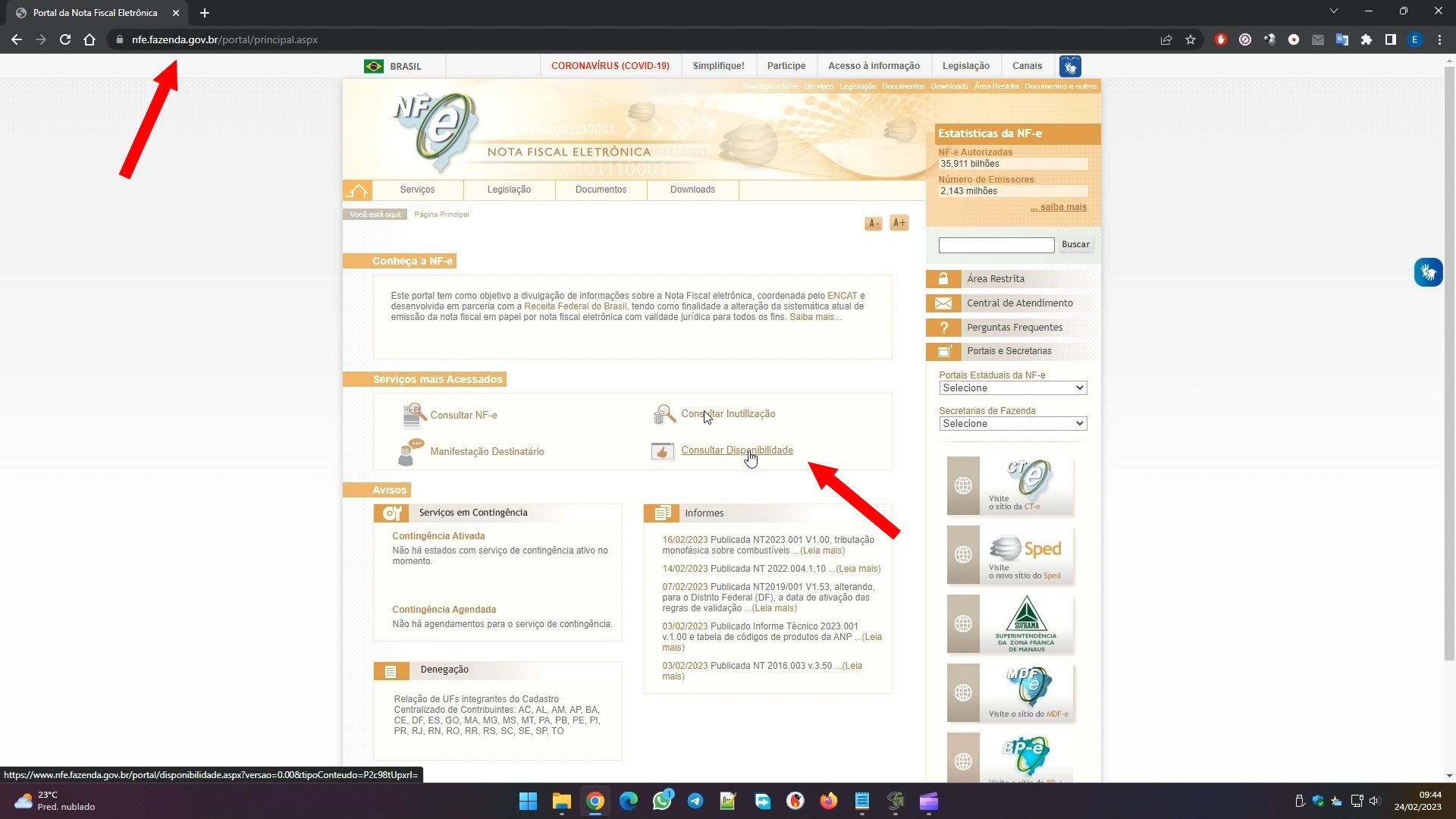This screenshot has height=819, width=1456.
Task: Open the Chrome three-dot menu
Action: click(x=1439, y=39)
